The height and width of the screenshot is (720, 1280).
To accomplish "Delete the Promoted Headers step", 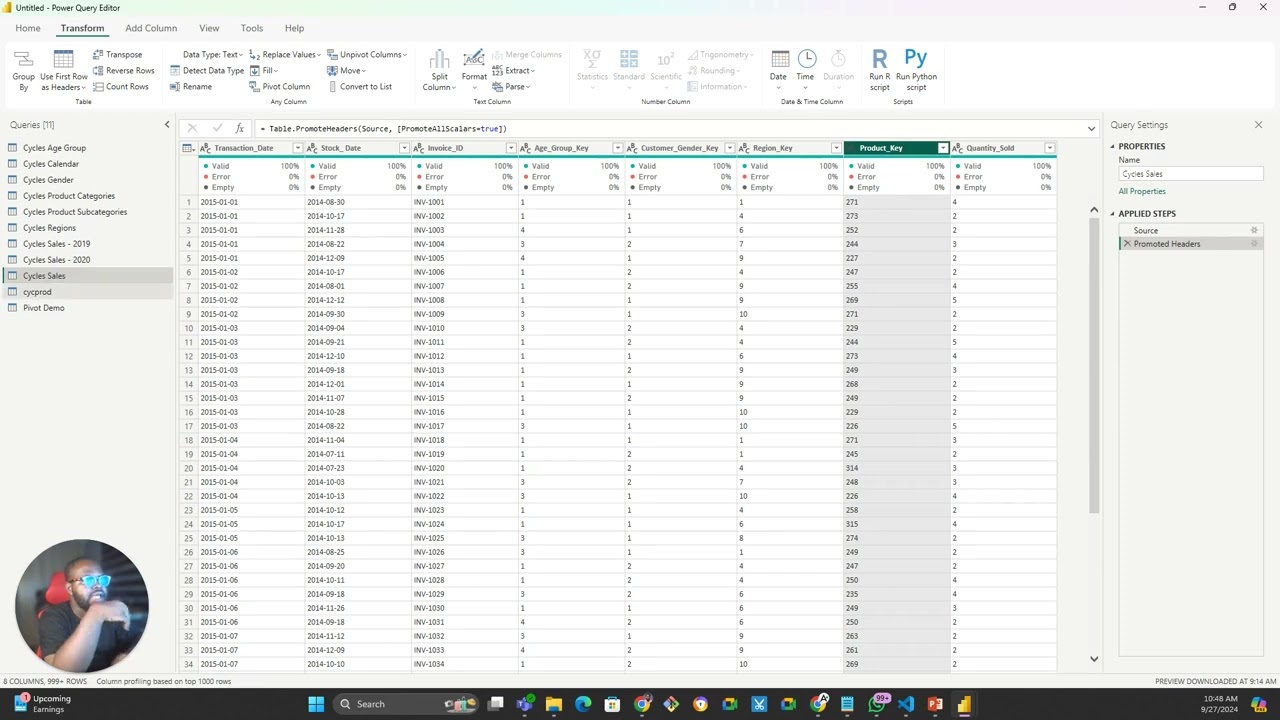I will (1127, 244).
